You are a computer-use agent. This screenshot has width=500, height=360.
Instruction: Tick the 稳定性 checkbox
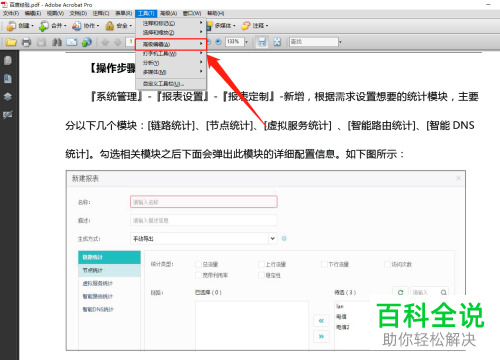[x=261, y=275]
